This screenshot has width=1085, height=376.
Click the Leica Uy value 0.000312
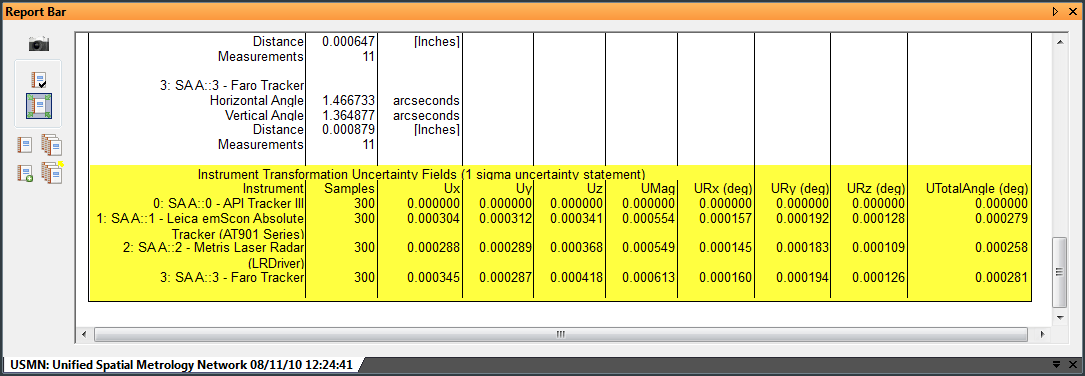[505, 219]
